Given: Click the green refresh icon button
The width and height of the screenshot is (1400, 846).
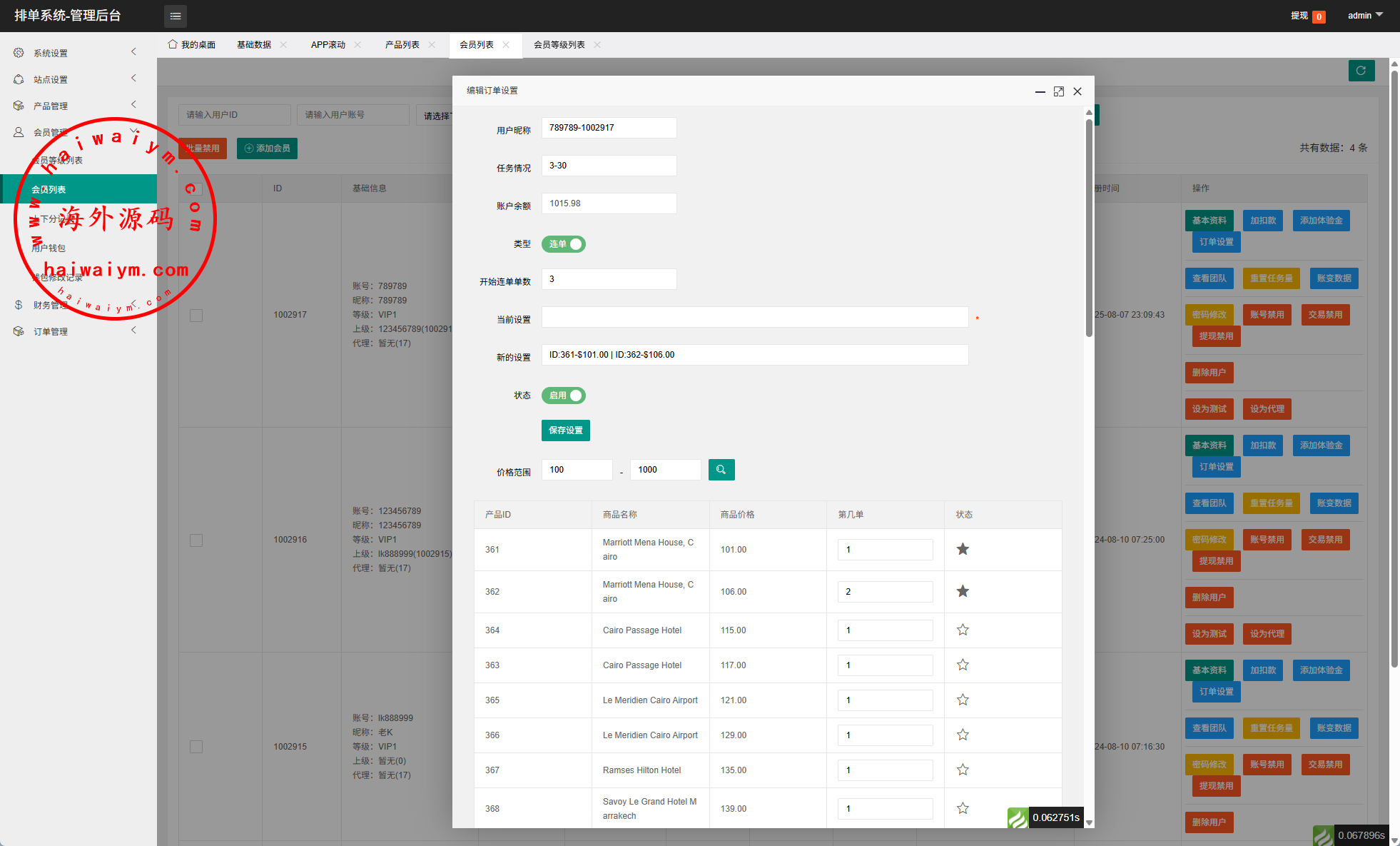Looking at the screenshot, I should click(1361, 71).
